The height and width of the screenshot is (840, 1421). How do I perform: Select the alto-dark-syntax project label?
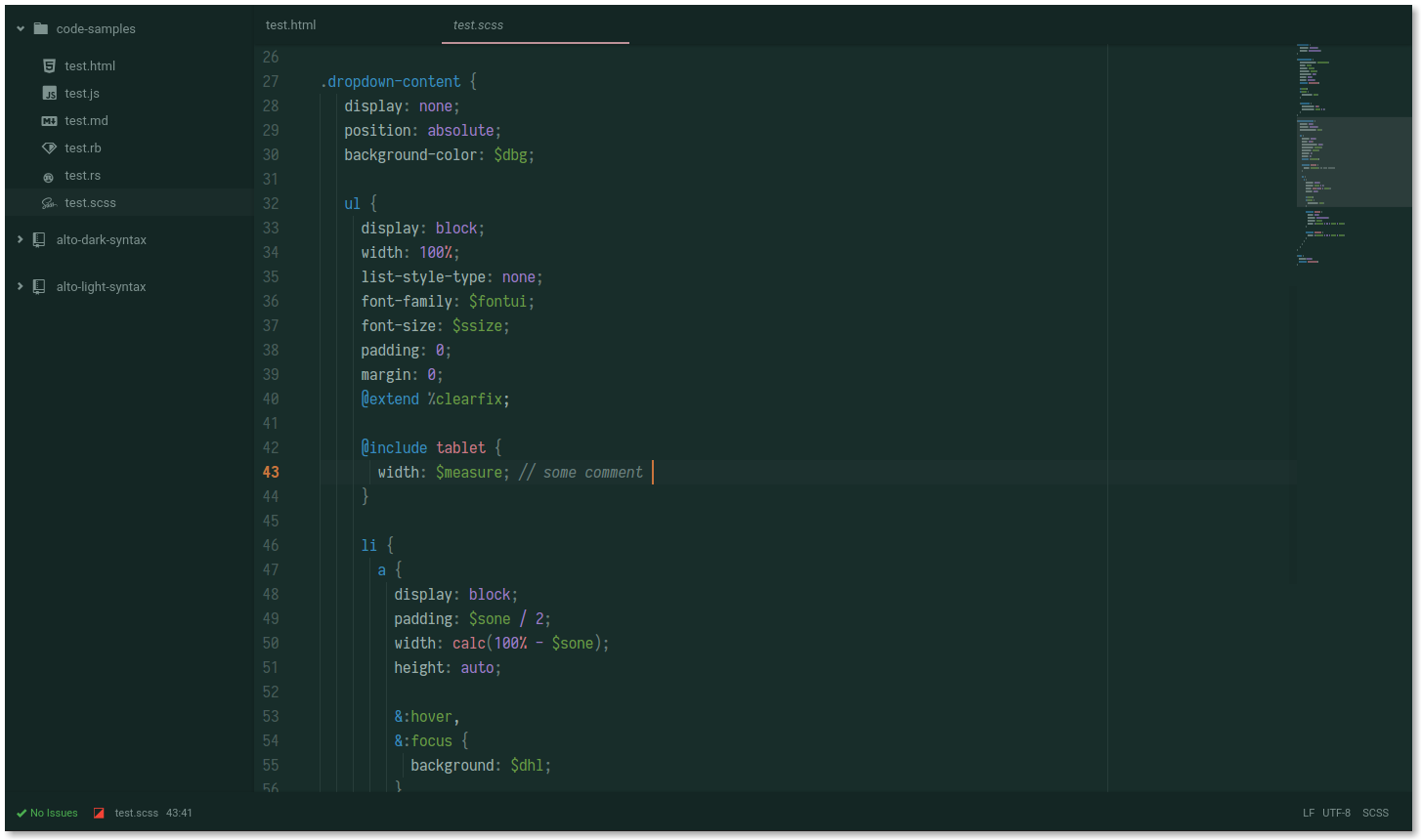pos(102,239)
